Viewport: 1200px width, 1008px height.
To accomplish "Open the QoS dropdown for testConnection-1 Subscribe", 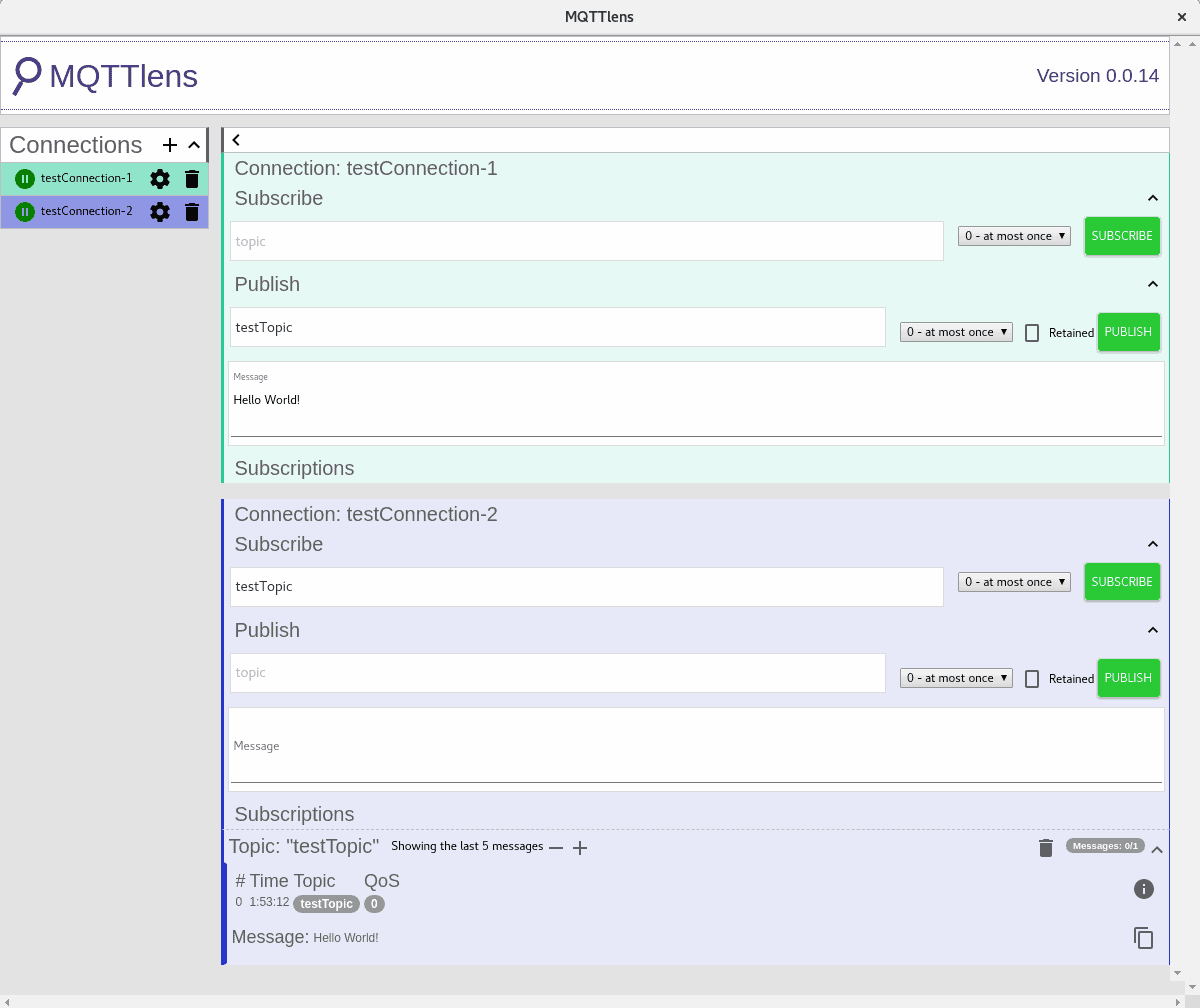I will click(x=1013, y=235).
